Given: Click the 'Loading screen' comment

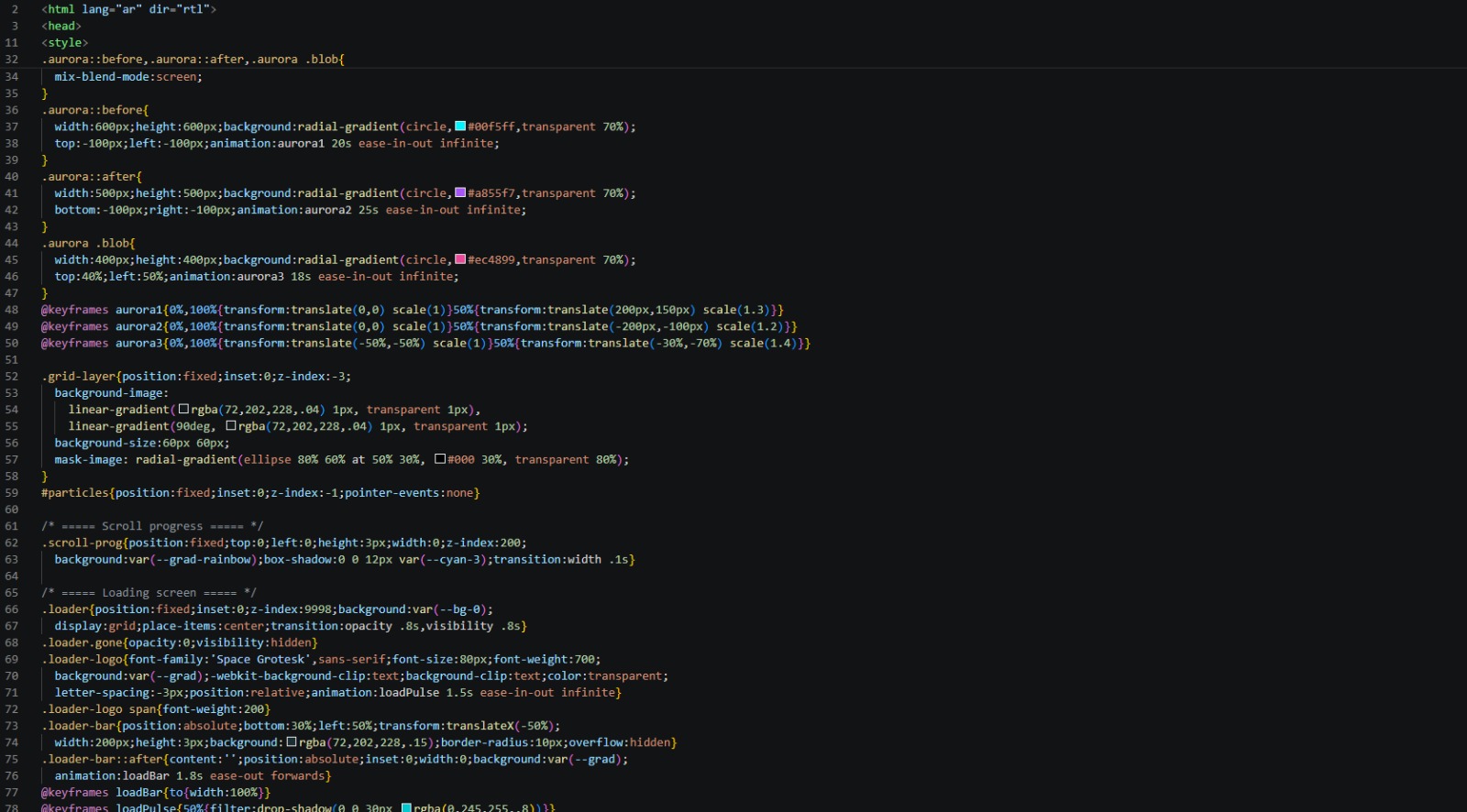Looking at the screenshot, I should [149, 593].
